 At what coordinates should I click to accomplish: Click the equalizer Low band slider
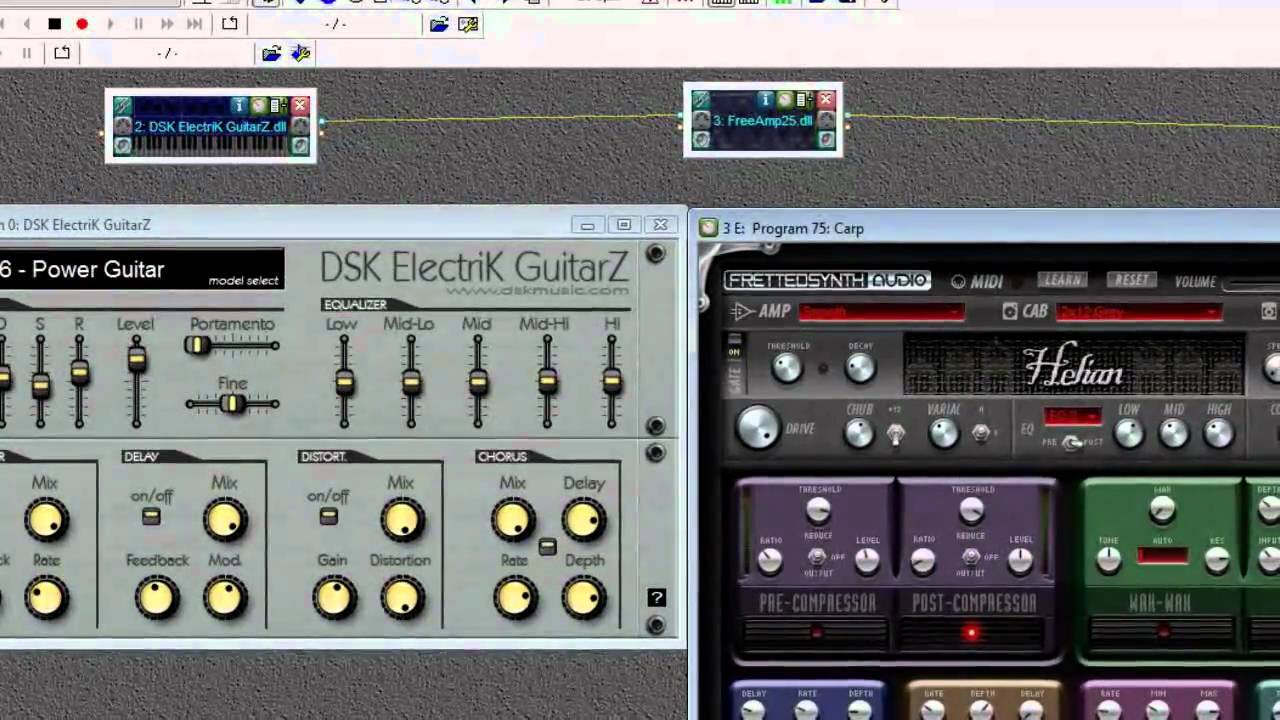[x=344, y=382]
